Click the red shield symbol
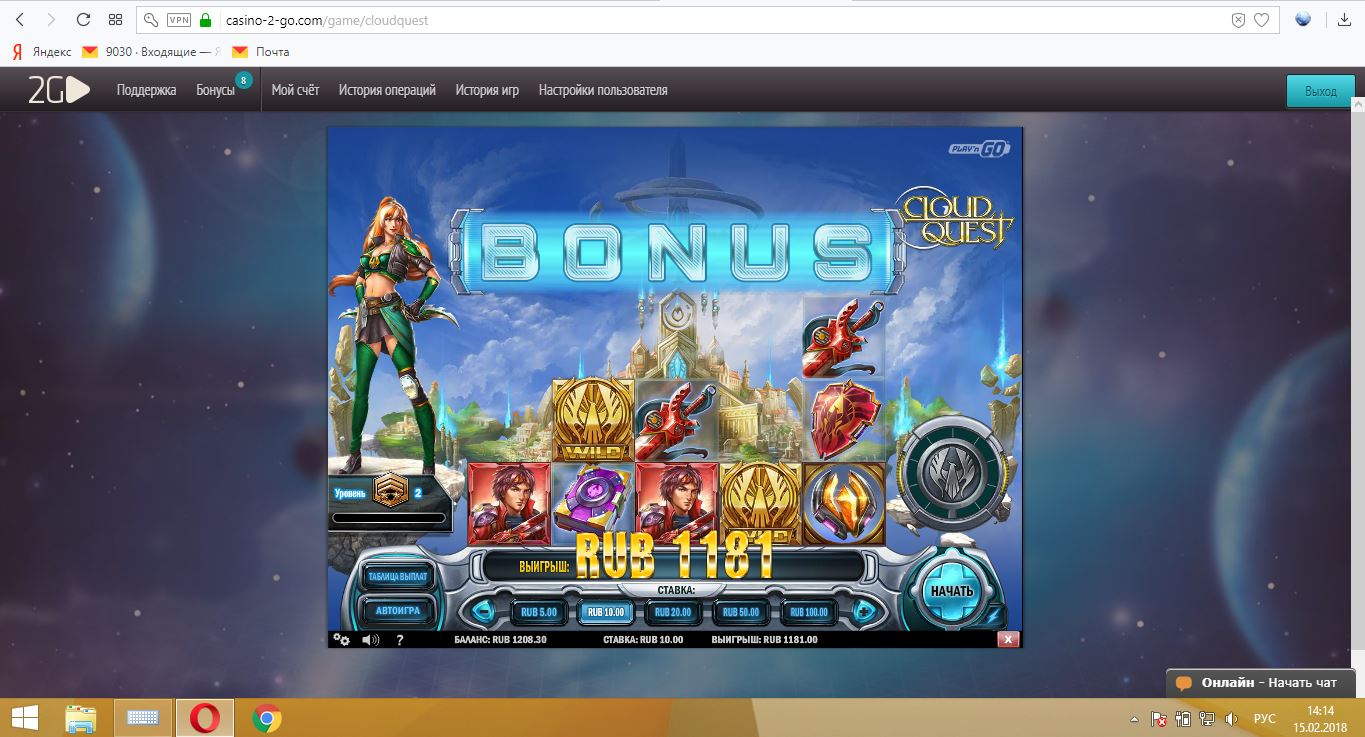1365x737 pixels. [844, 420]
